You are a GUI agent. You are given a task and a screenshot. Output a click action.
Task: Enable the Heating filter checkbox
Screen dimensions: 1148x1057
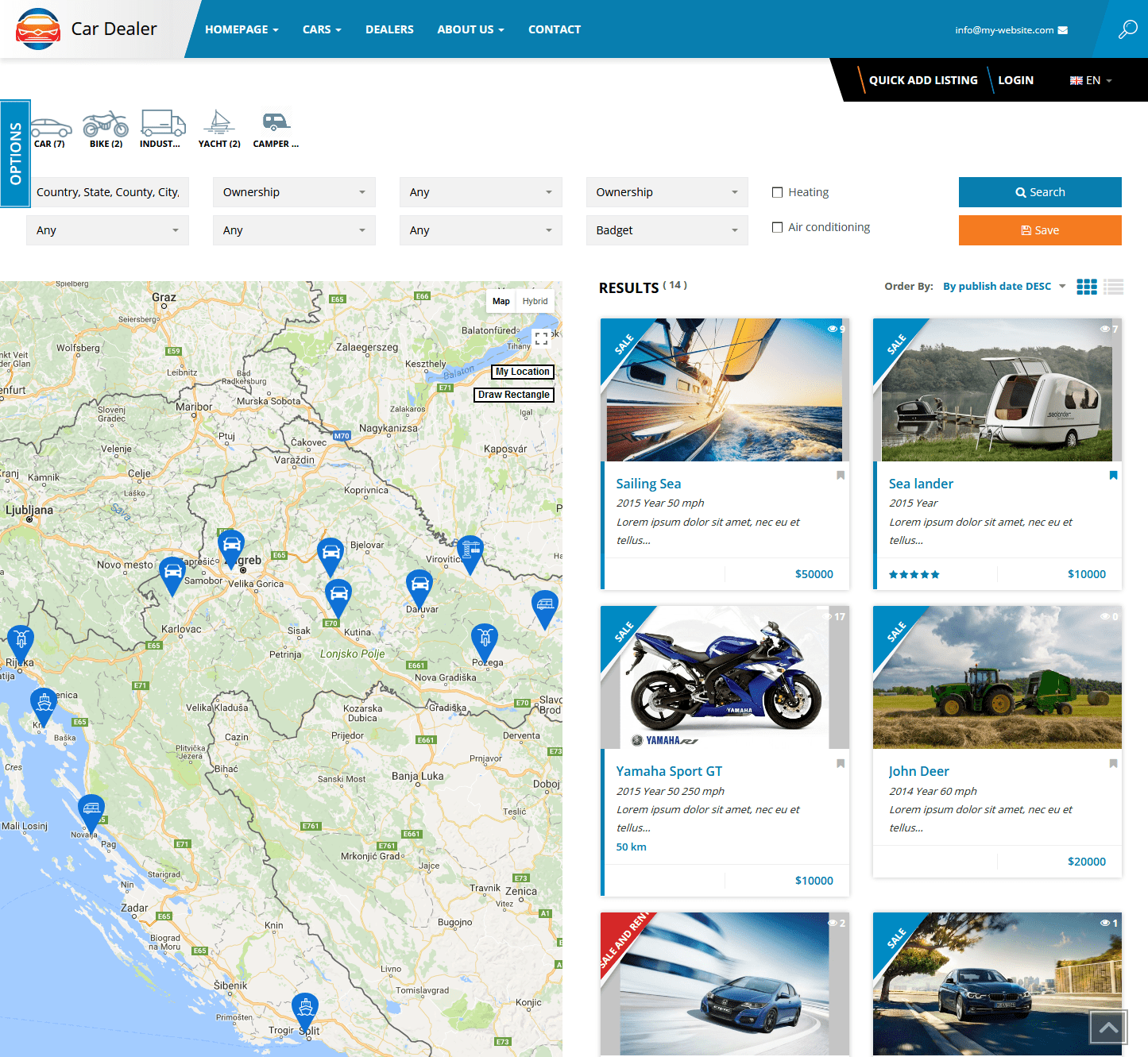(777, 191)
